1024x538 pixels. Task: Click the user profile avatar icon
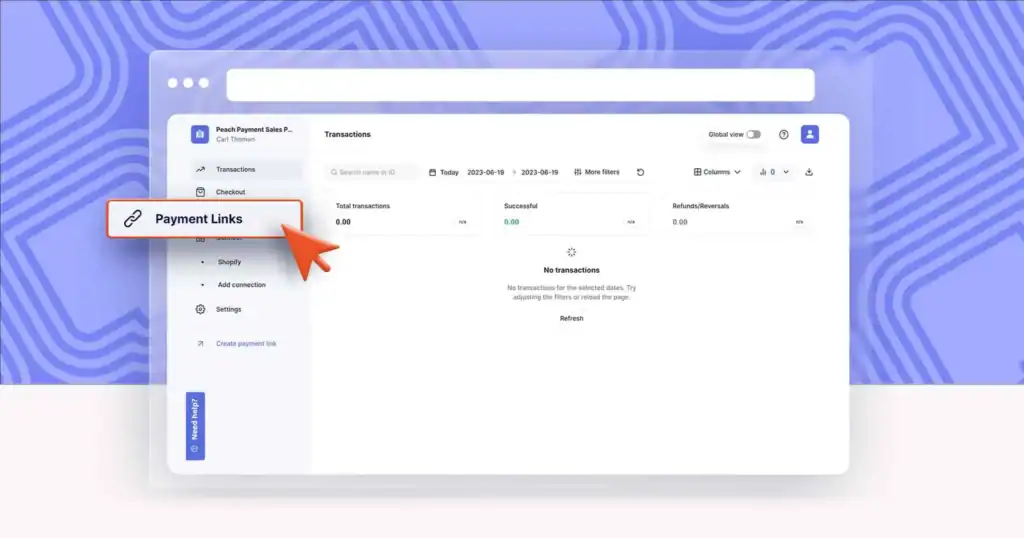[x=810, y=134]
